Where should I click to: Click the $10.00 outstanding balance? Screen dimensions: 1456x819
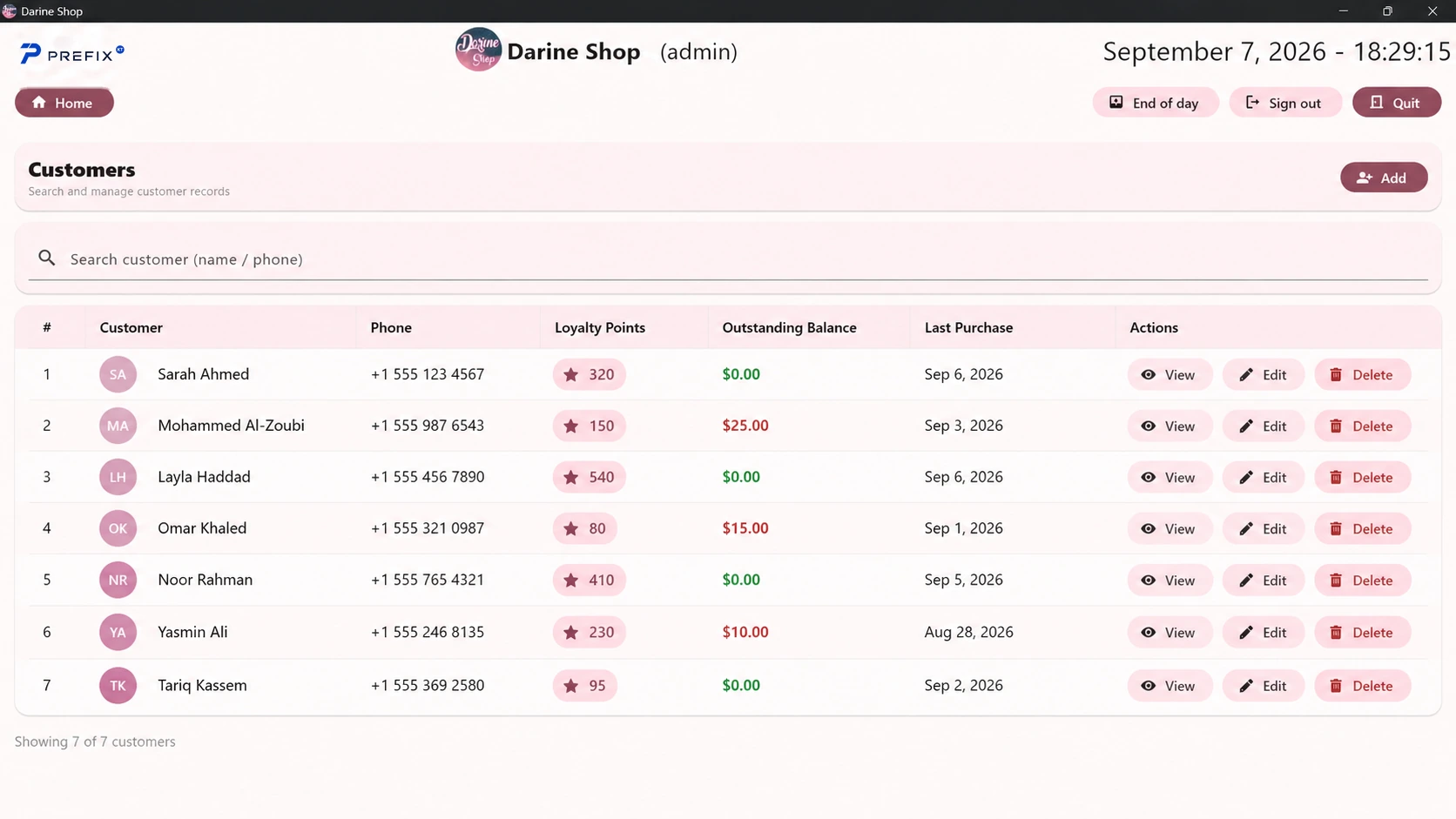point(745,633)
